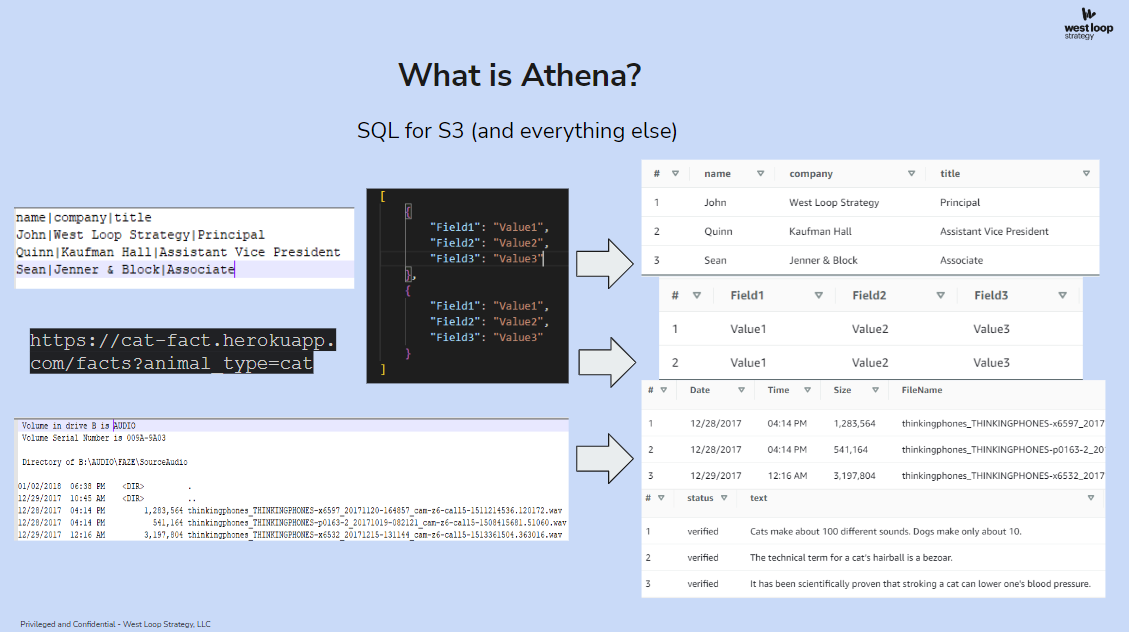Click the "Kaufman Hall" company cell
The width and height of the screenshot is (1129, 632).
pos(820,231)
